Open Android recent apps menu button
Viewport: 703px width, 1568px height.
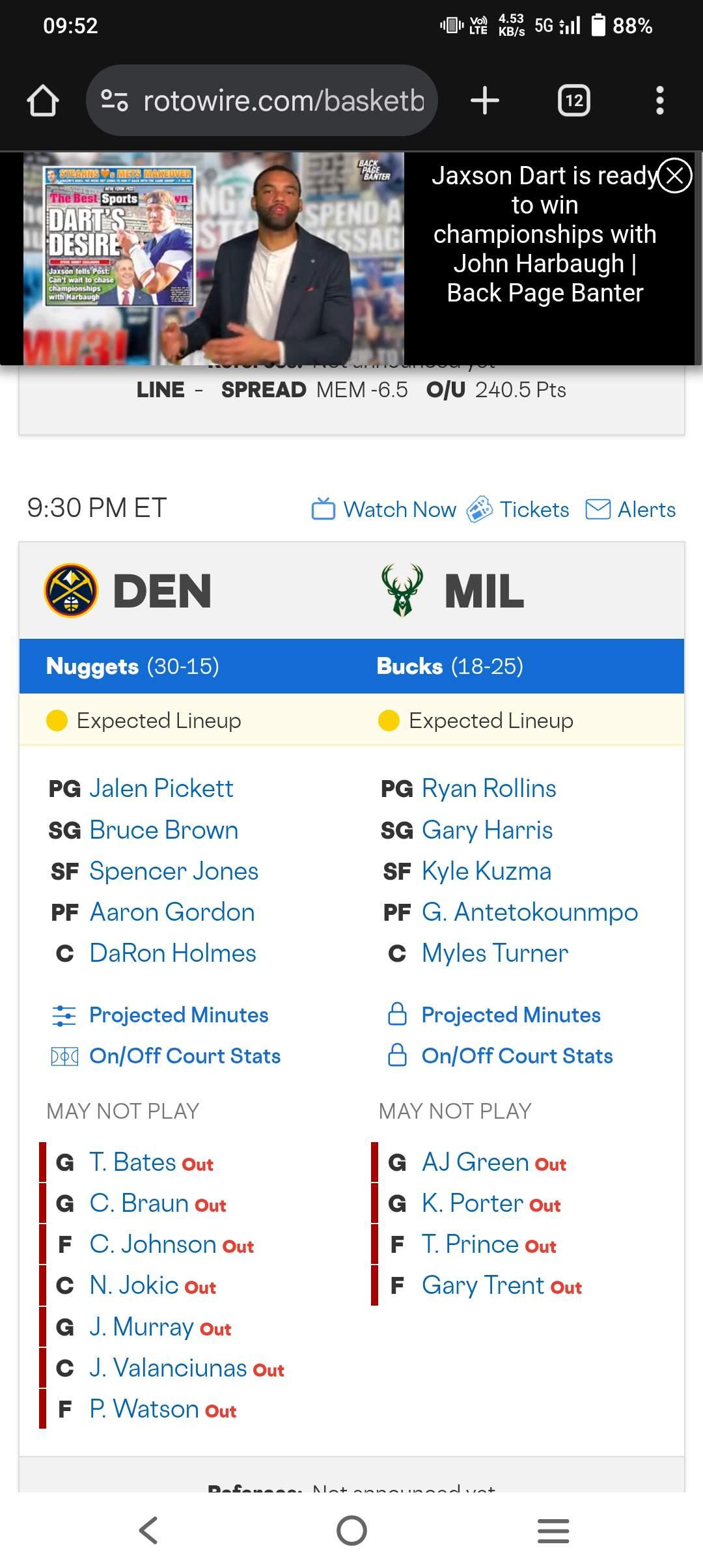tap(553, 1530)
